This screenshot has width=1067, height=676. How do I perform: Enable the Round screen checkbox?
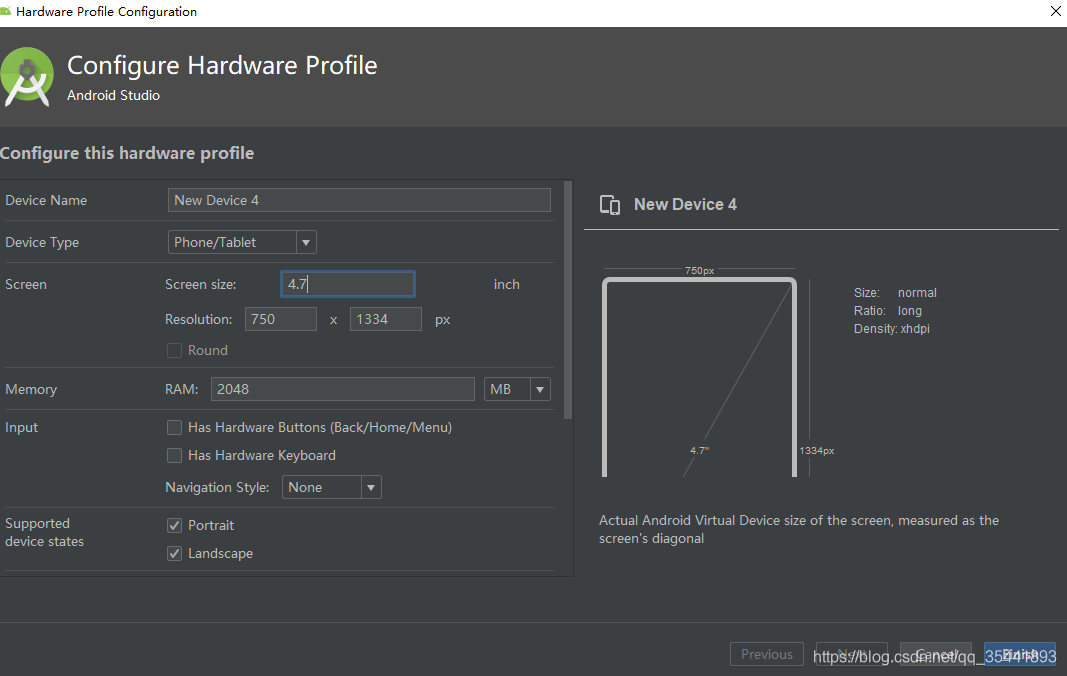click(174, 351)
